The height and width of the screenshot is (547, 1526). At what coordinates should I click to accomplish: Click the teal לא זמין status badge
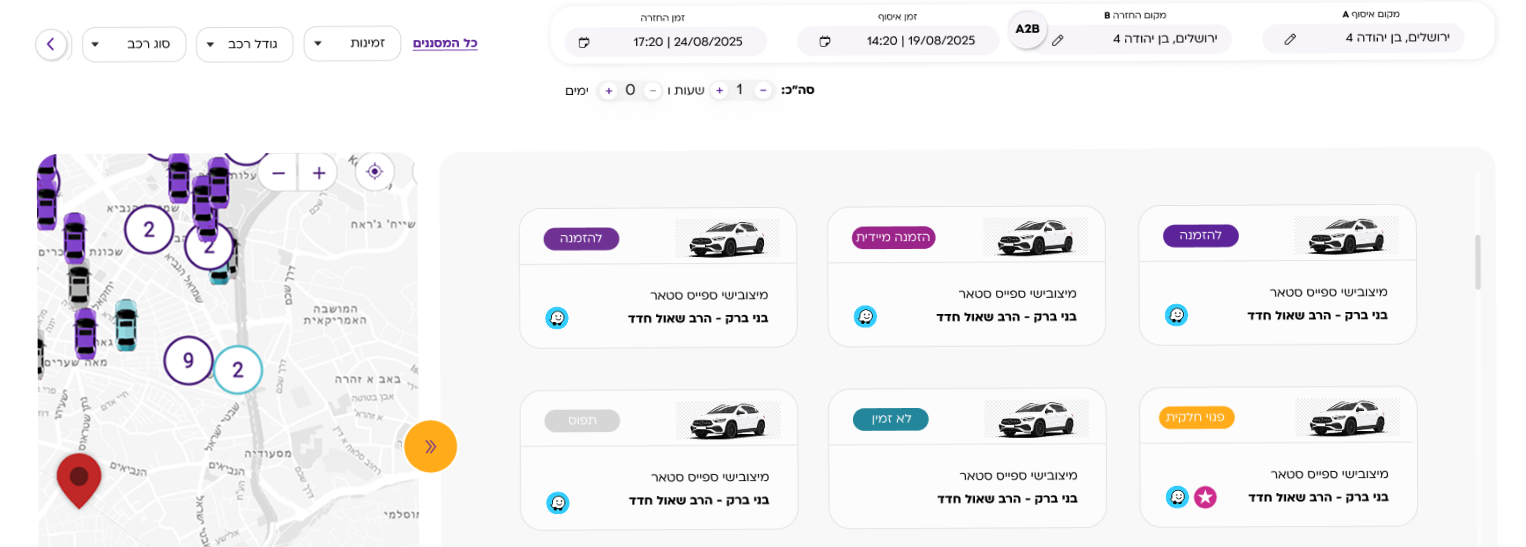[x=891, y=419]
